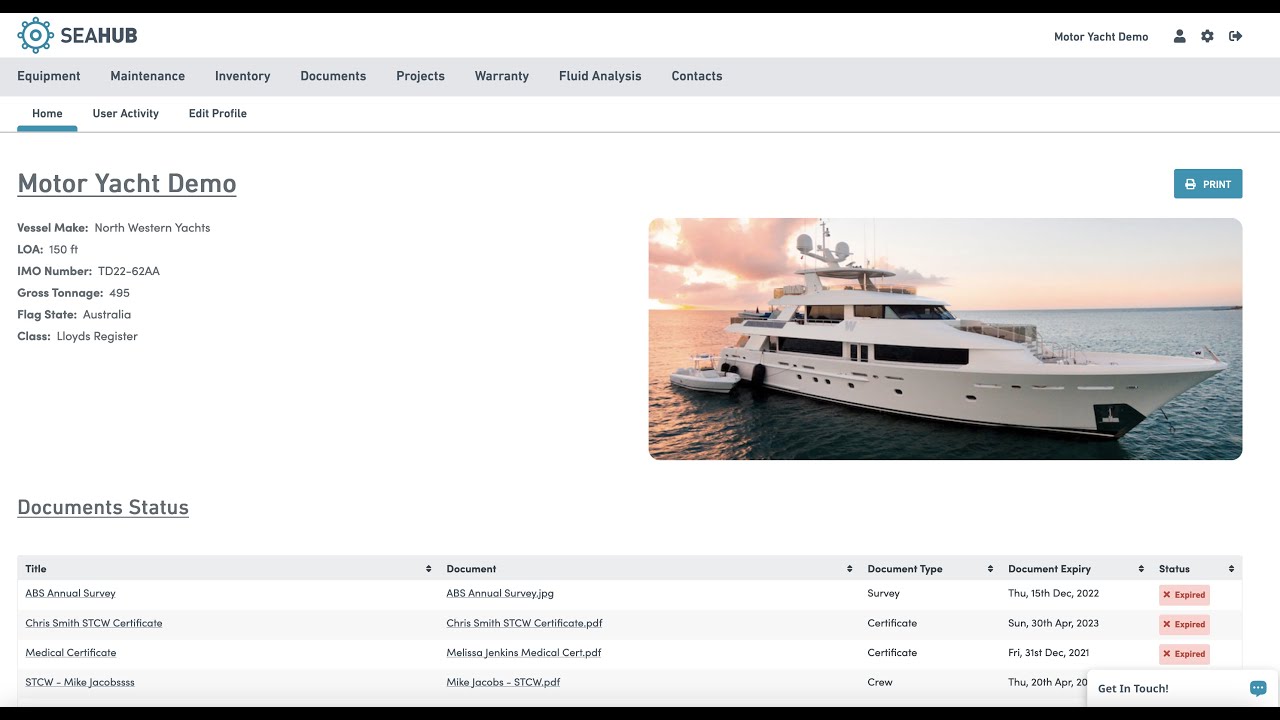This screenshot has width=1280, height=720.
Task: Open STCW - Mike Jacobssss title link
Action: click(80, 682)
